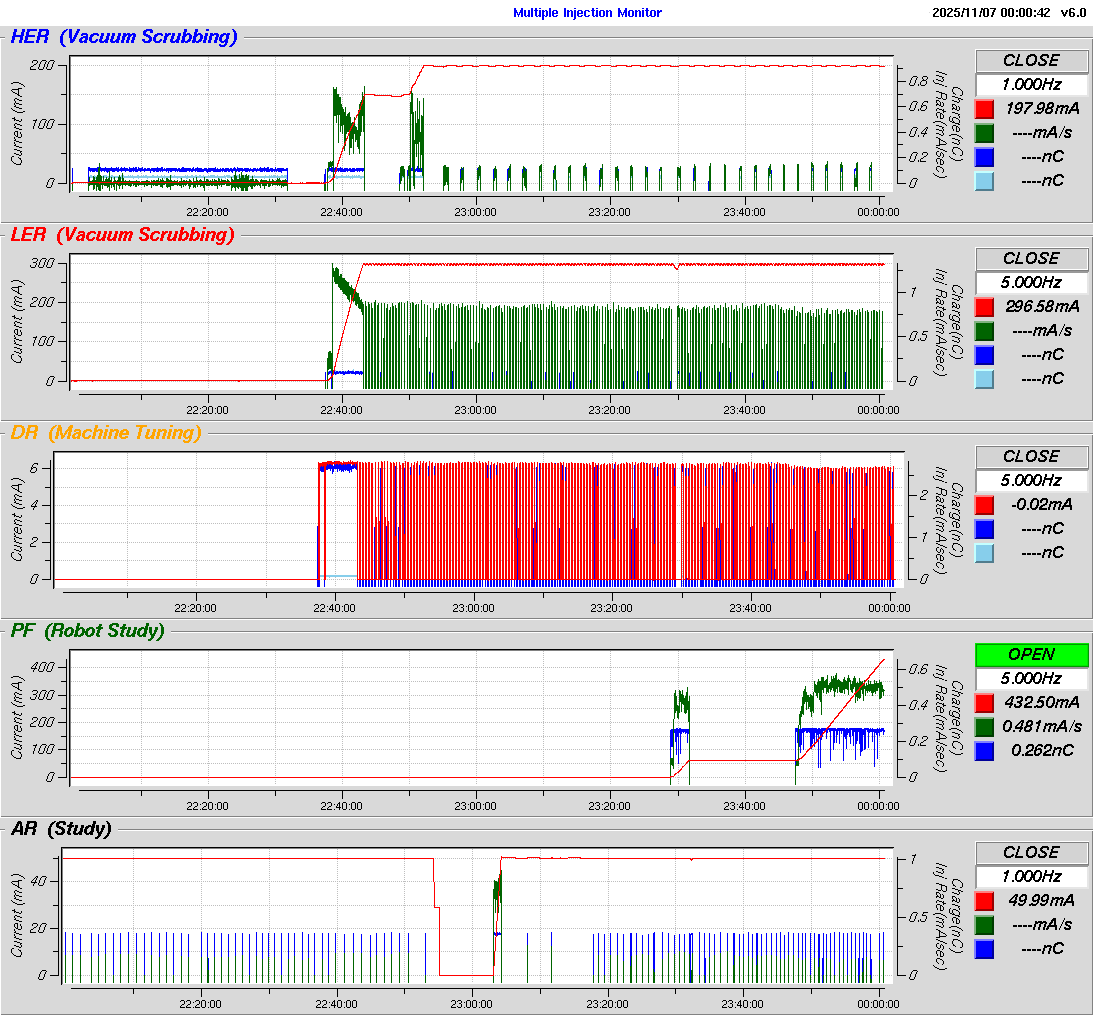Click the PF green injection rate swatch
The height and width of the screenshot is (1015, 1093).
pos(984,726)
